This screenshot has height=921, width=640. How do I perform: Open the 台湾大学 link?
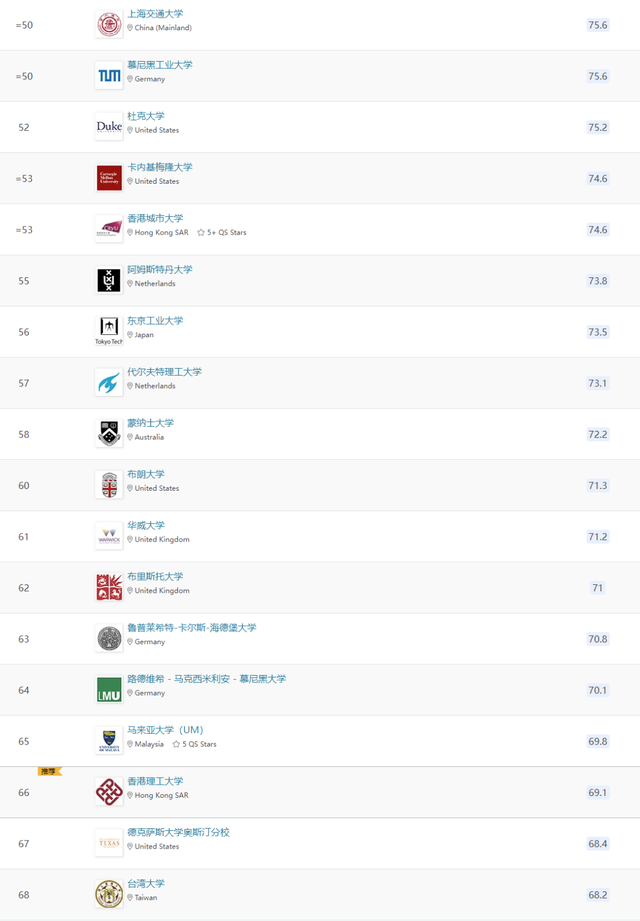pyautogui.click(x=145, y=883)
